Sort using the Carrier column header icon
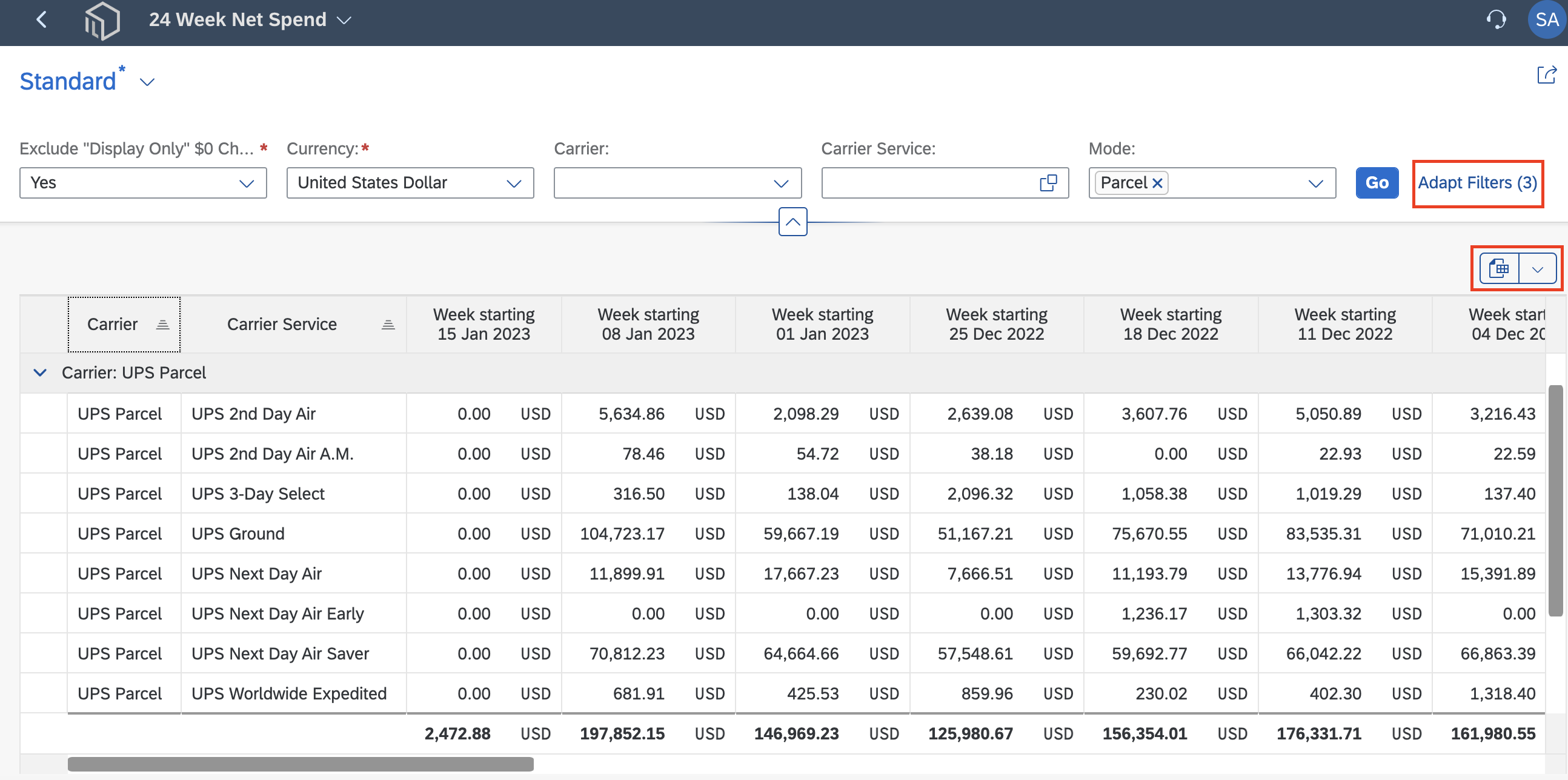Image resolution: width=1568 pixels, height=780 pixels. coord(162,324)
